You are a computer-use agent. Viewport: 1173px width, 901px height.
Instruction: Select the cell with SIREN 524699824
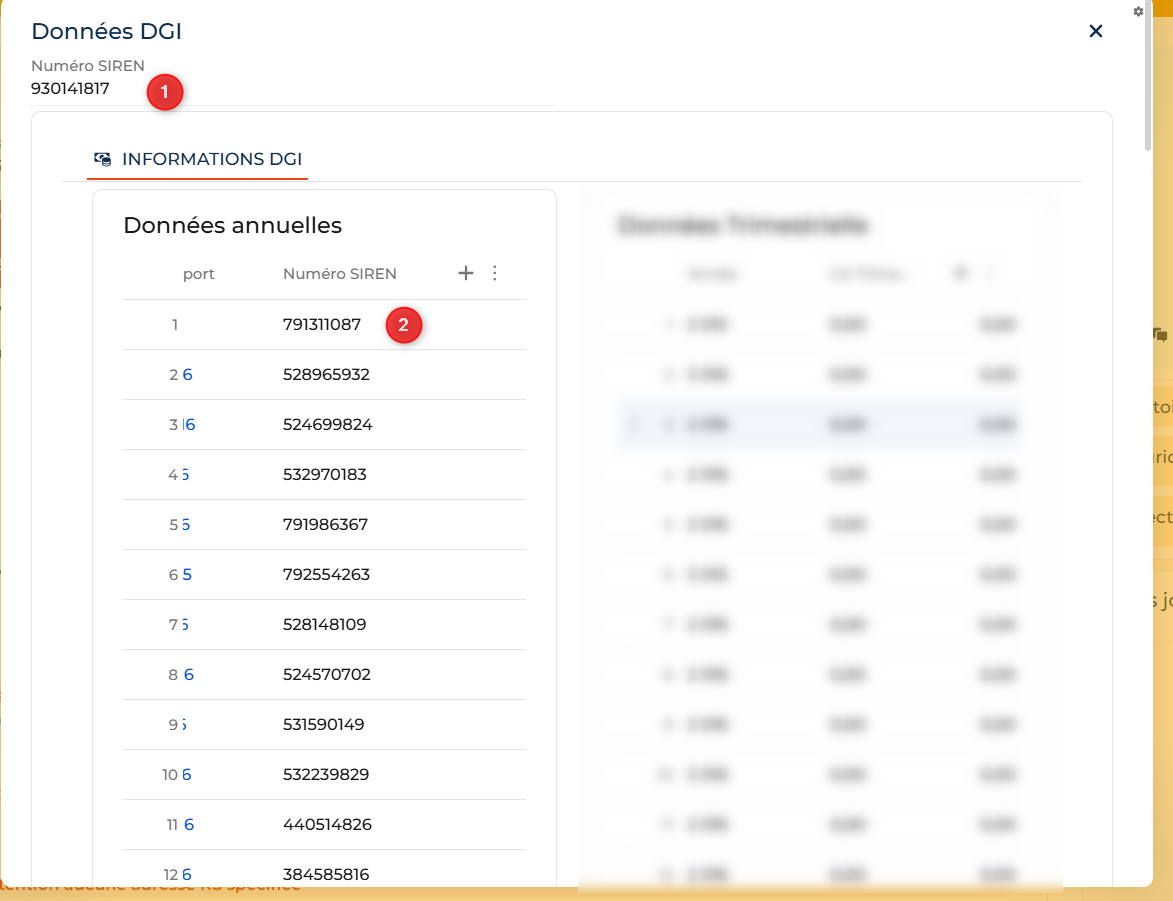328,424
